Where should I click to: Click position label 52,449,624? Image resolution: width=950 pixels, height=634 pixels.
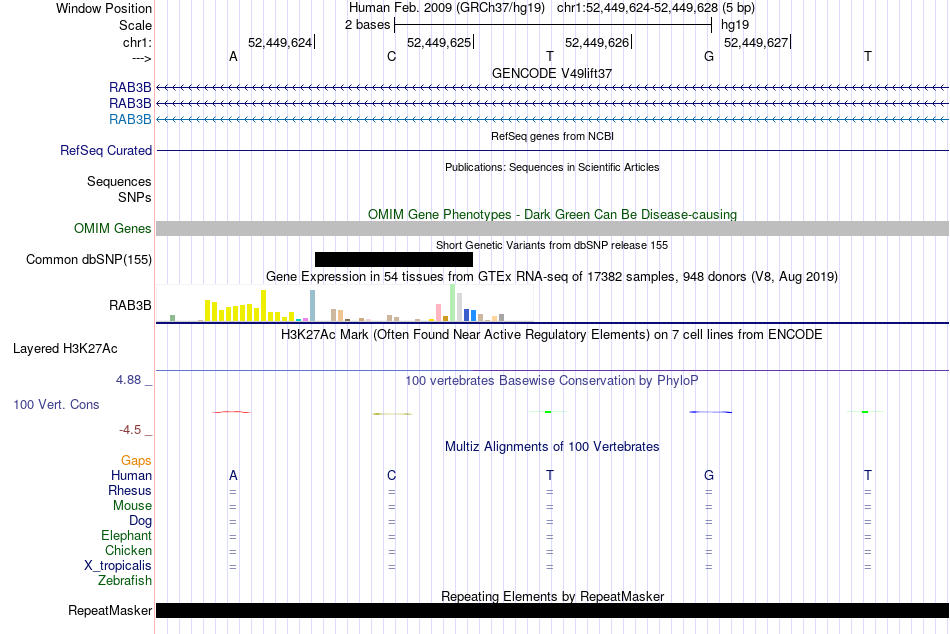click(x=280, y=42)
